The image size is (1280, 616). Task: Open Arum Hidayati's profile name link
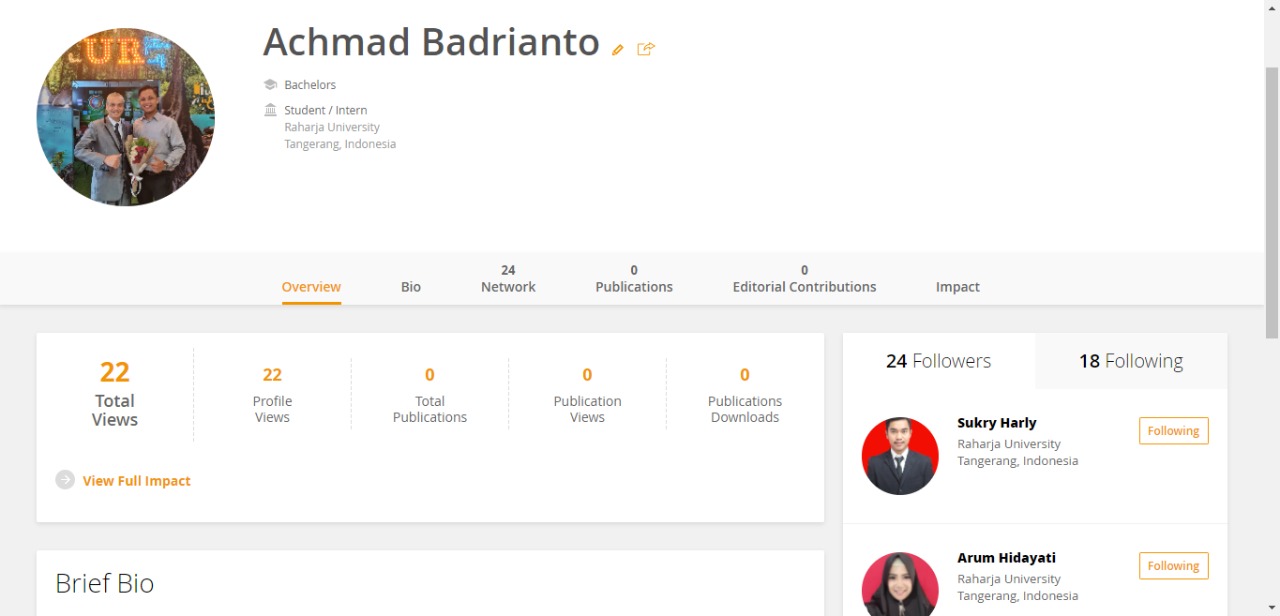(1006, 558)
